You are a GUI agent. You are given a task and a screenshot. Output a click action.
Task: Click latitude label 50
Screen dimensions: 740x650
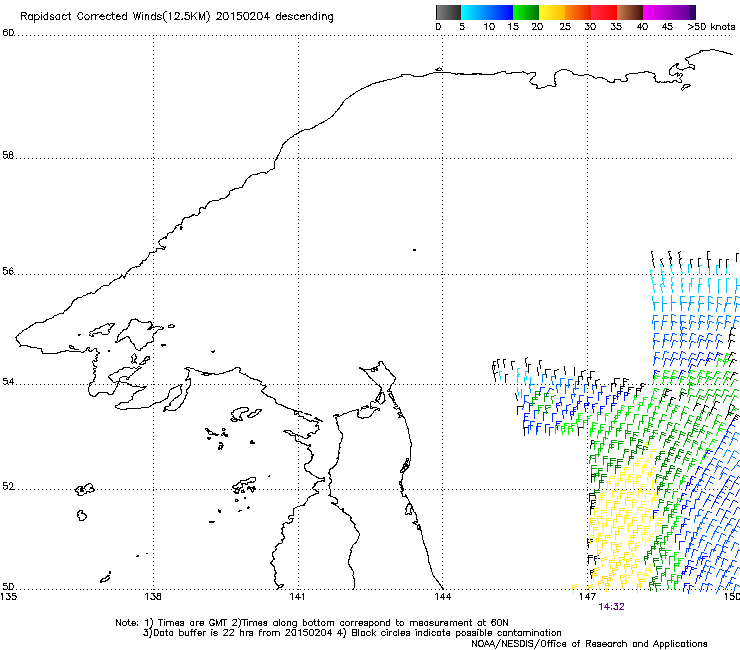pyautogui.click(x=8, y=586)
